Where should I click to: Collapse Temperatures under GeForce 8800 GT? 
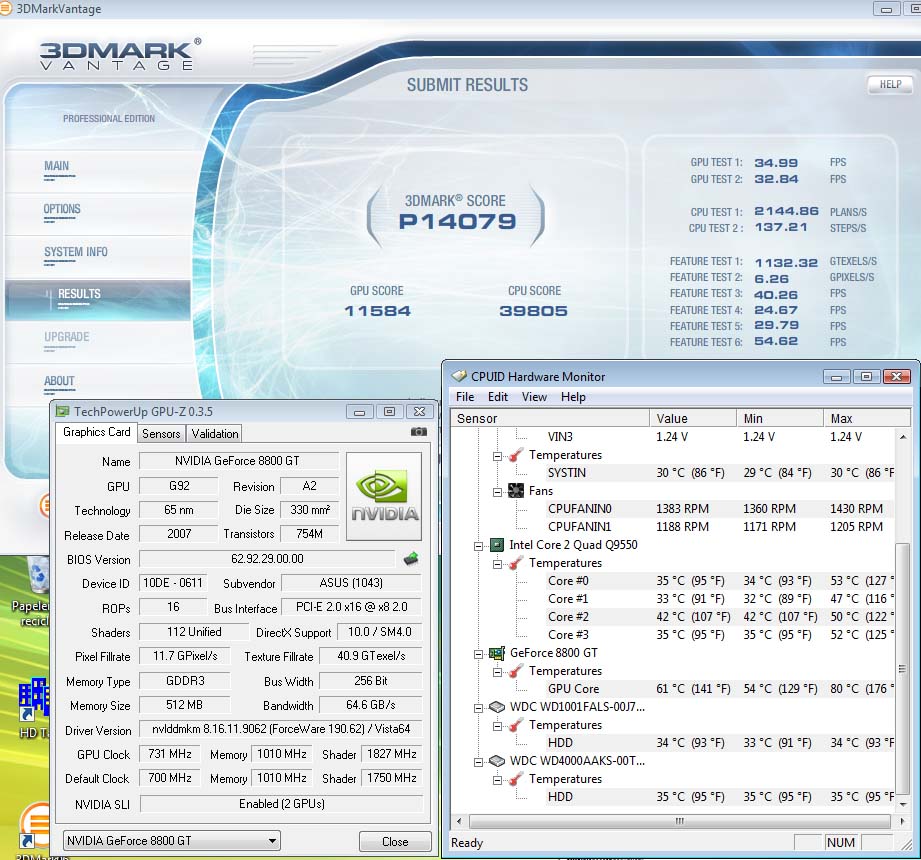pos(498,672)
